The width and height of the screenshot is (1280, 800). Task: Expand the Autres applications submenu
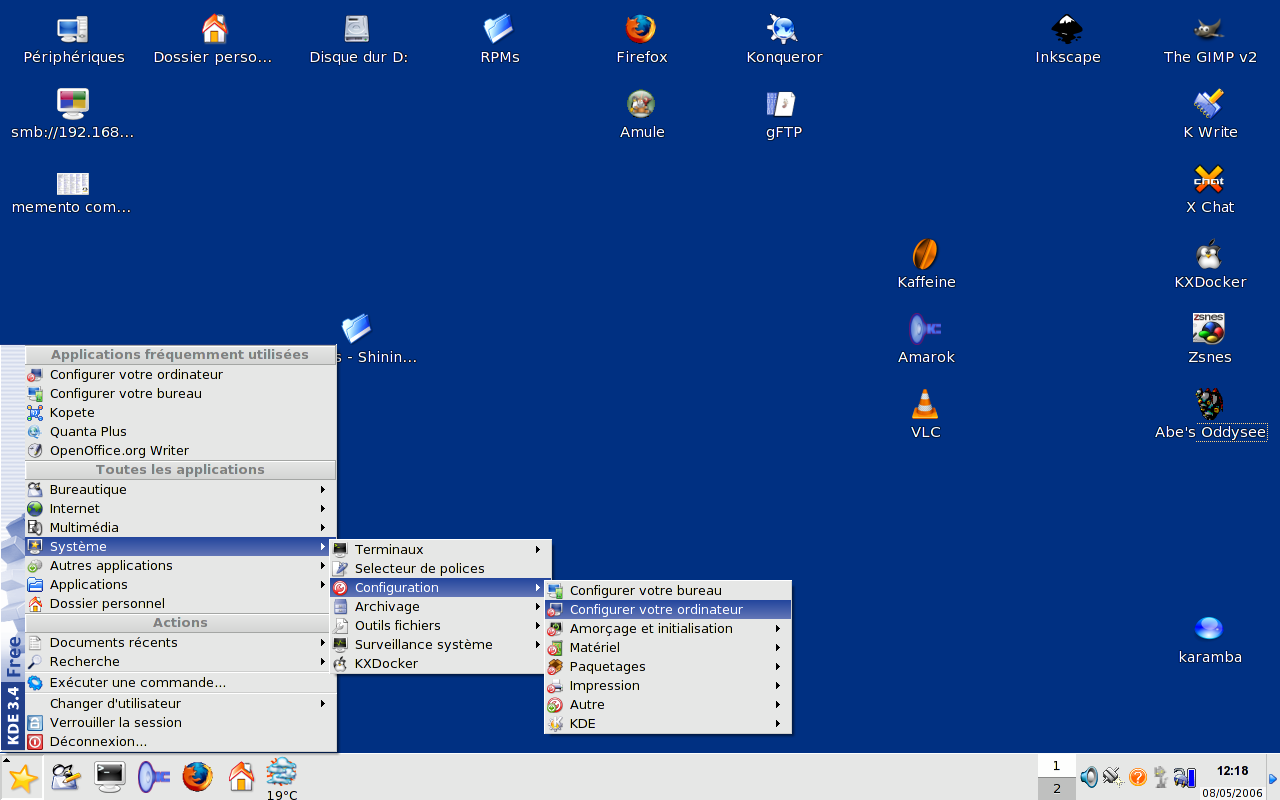tap(181, 566)
